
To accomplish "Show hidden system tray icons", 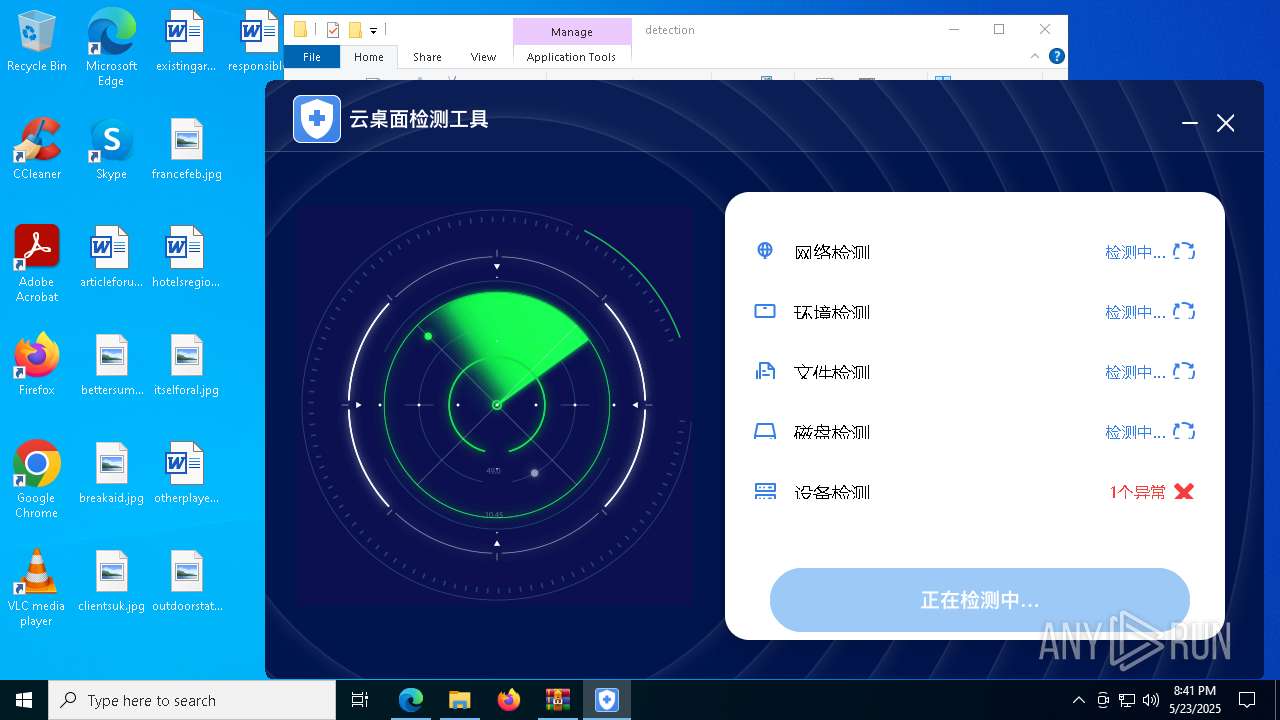I will coord(1078,700).
